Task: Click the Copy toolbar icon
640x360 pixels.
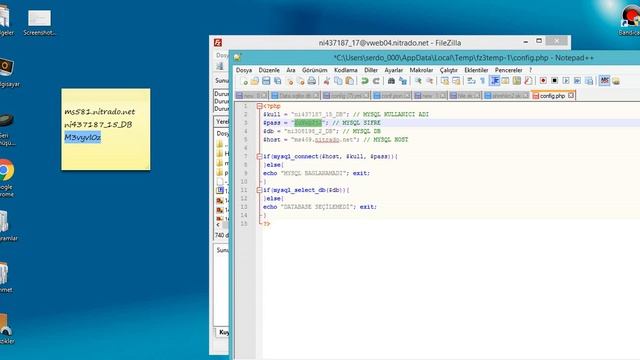Action: pos(338,81)
